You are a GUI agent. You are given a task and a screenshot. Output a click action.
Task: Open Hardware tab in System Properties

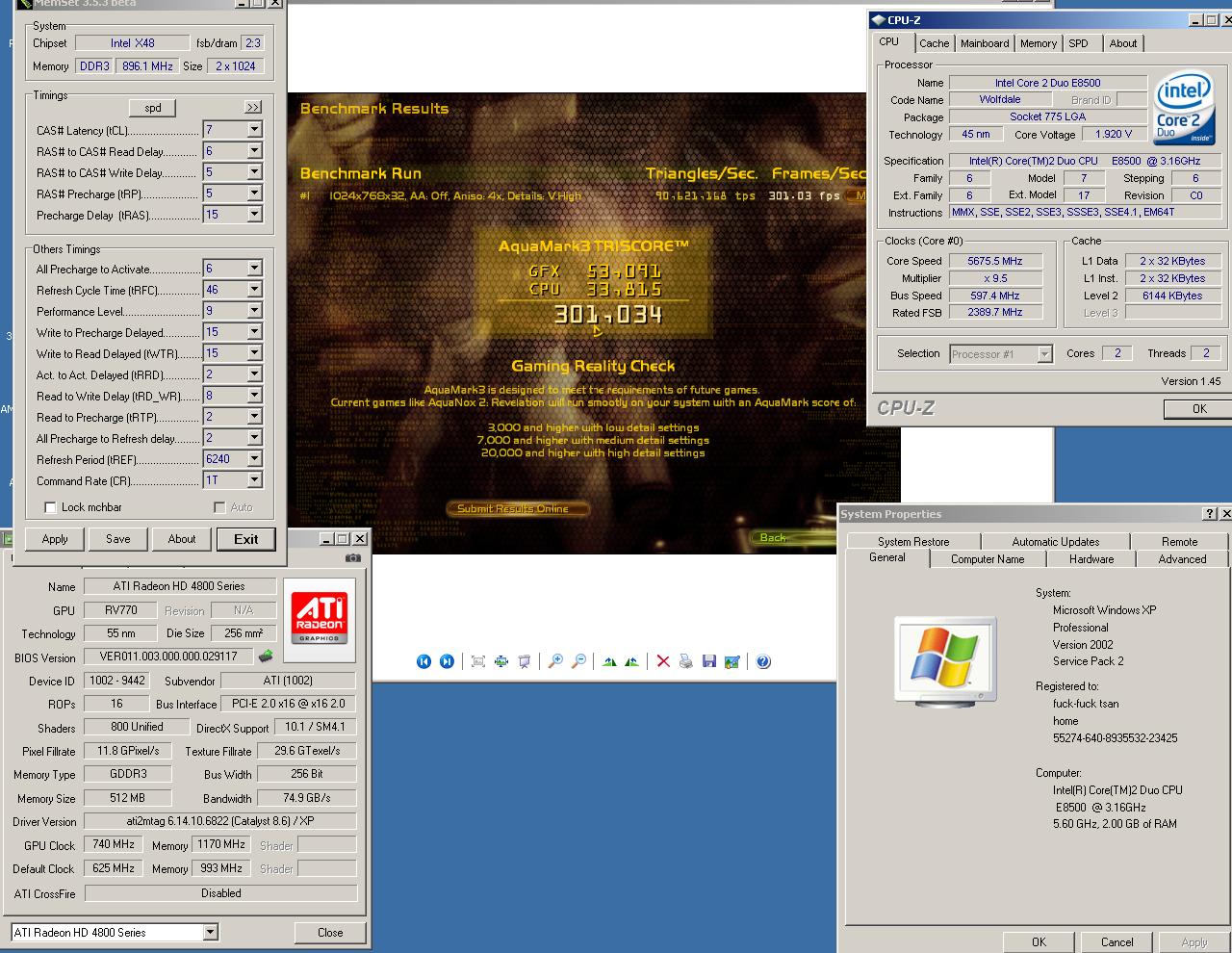pyautogui.click(x=1091, y=559)
